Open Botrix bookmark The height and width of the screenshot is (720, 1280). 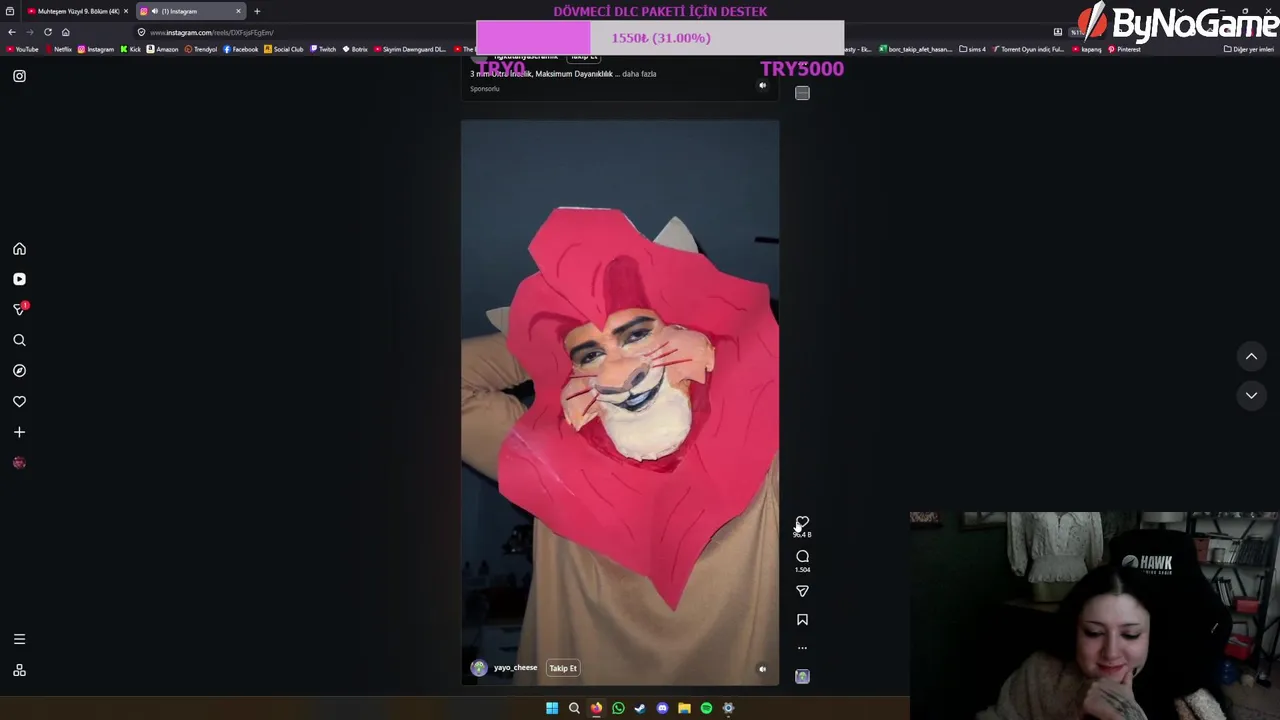click(355, 49)
